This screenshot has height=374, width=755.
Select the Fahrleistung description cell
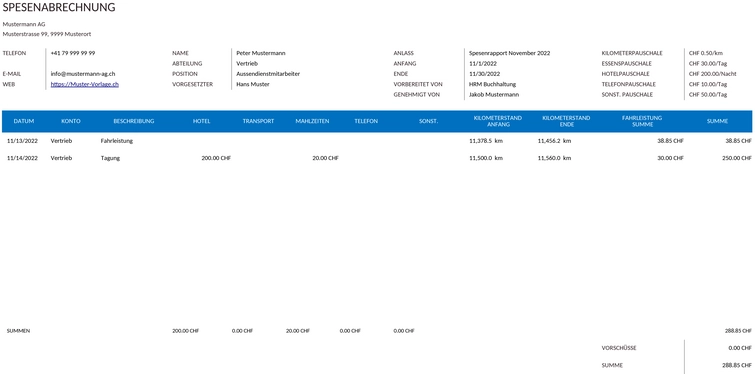pyautogui.click(x=117, y=141)
